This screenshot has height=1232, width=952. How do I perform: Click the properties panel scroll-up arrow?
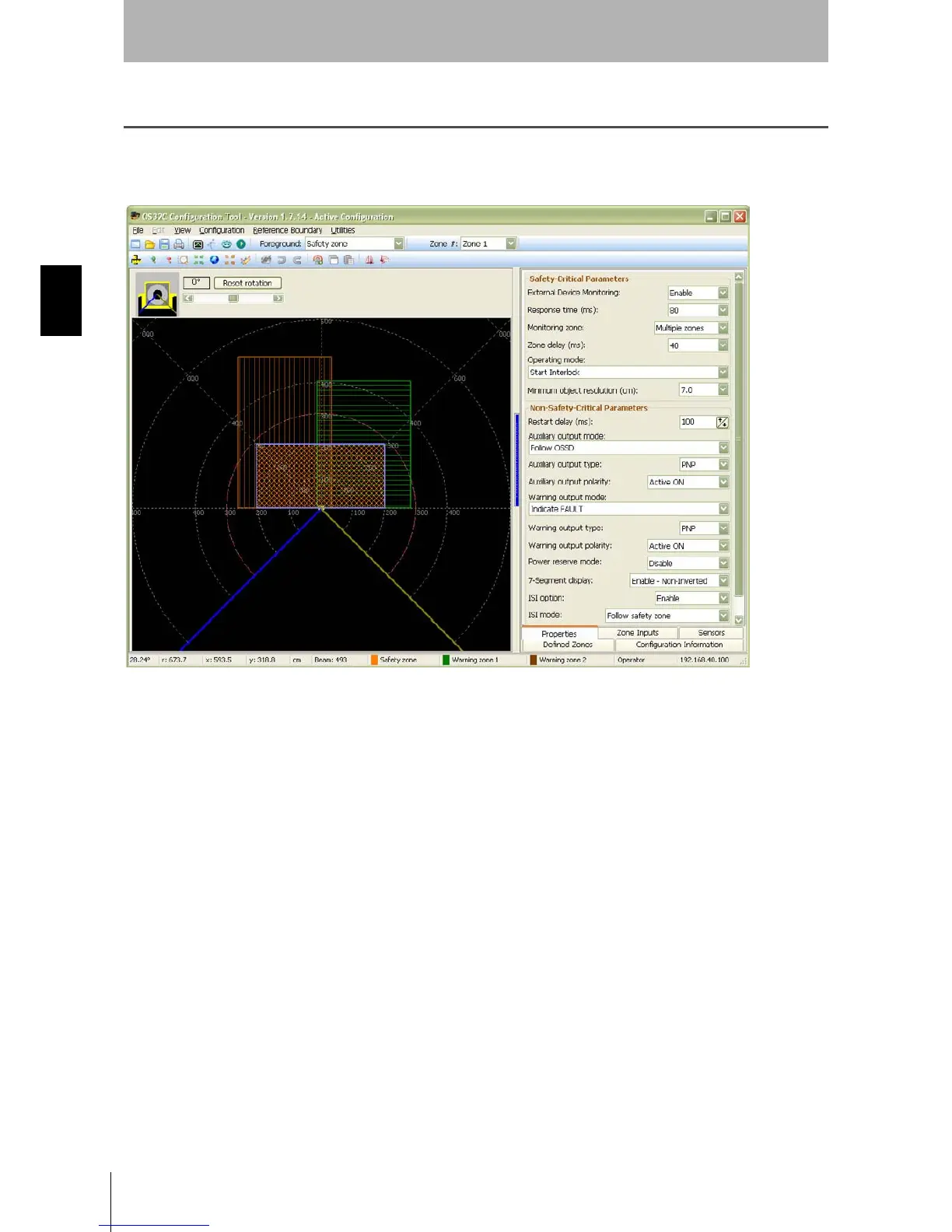(739, 277)
